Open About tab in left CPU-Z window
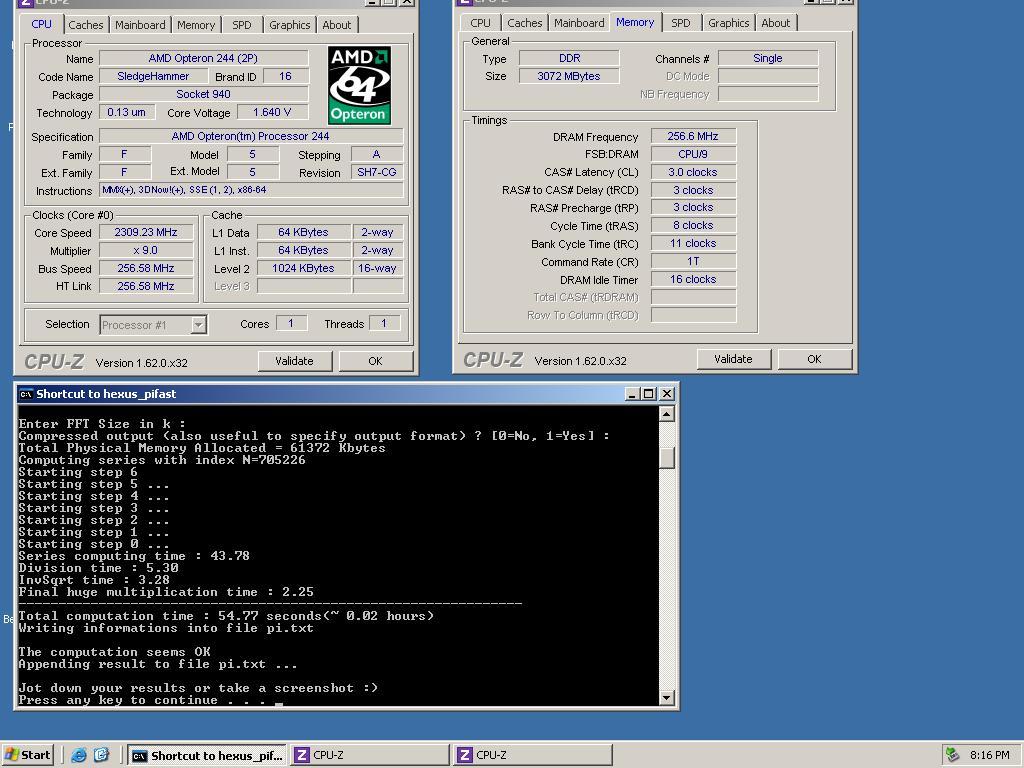This screenshot has width=1024, height=768. [x=336, y=25]
